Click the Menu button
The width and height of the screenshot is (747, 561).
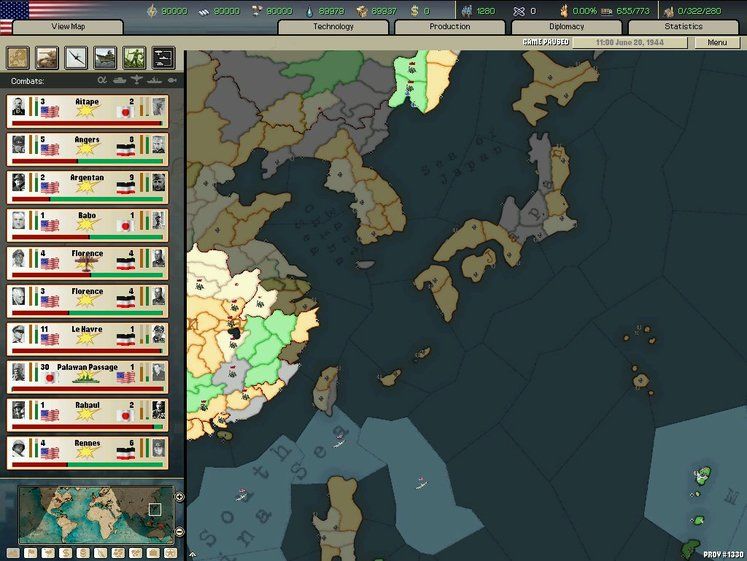click(717, 42)
